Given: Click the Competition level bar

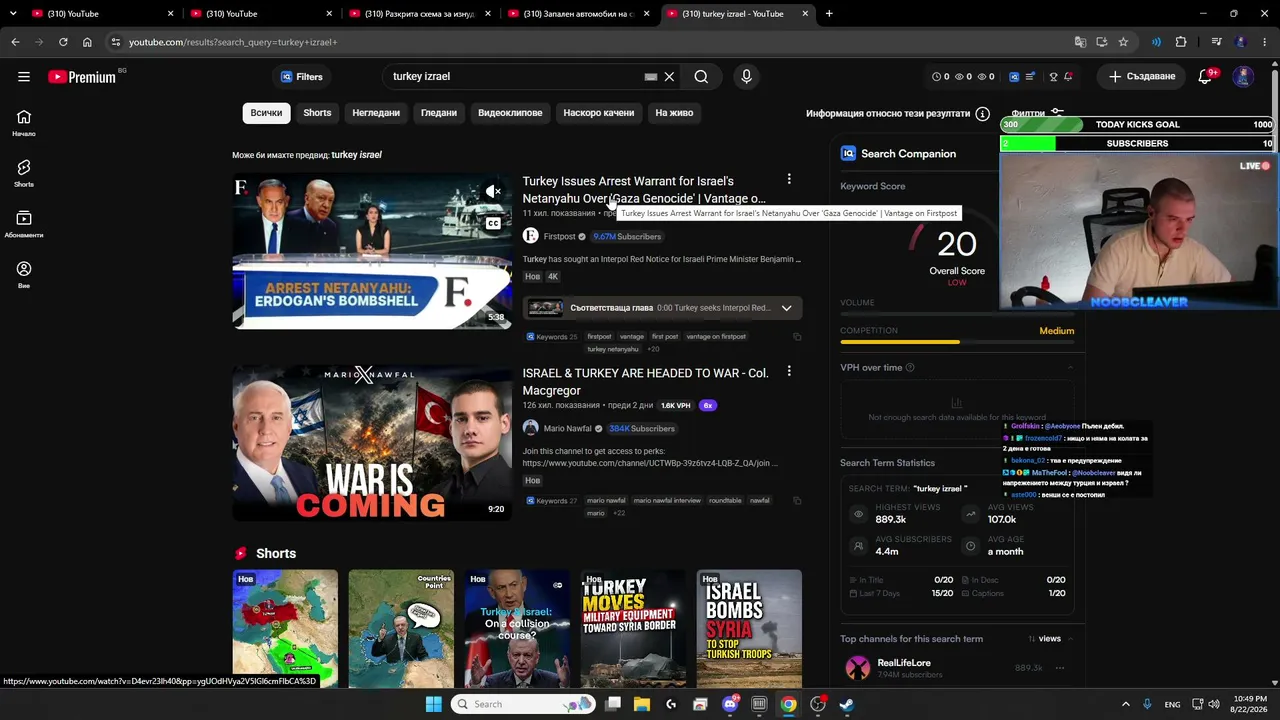Looking at the screenshot, I should pyautogui.click(x=957, y=342).
